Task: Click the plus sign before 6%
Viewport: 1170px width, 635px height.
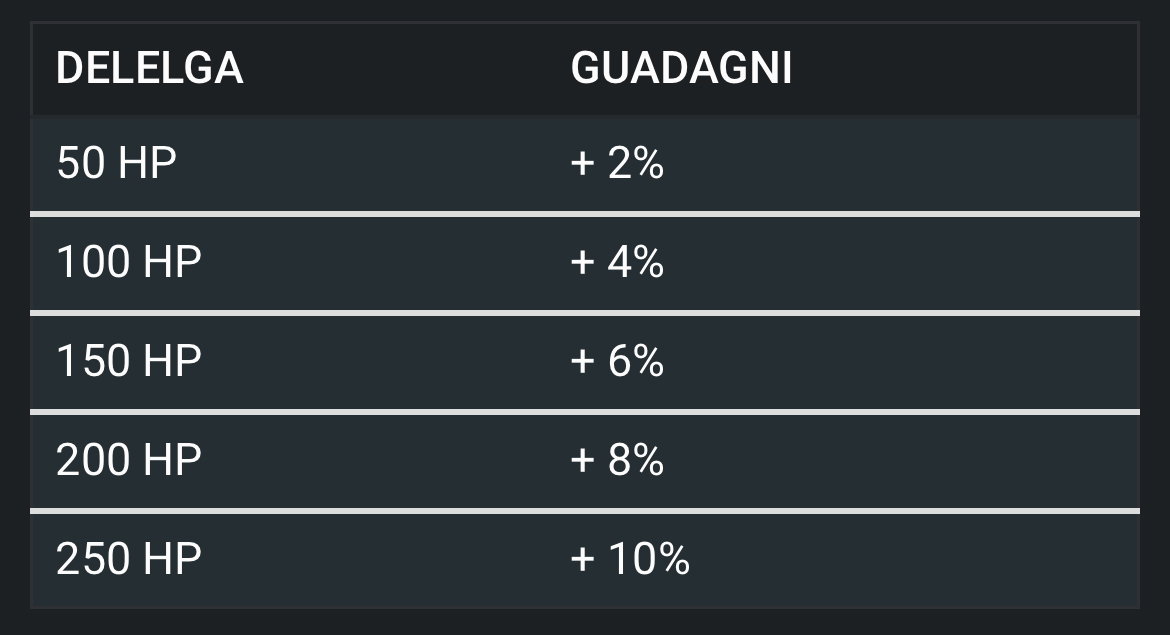Action: coord(583,361)
